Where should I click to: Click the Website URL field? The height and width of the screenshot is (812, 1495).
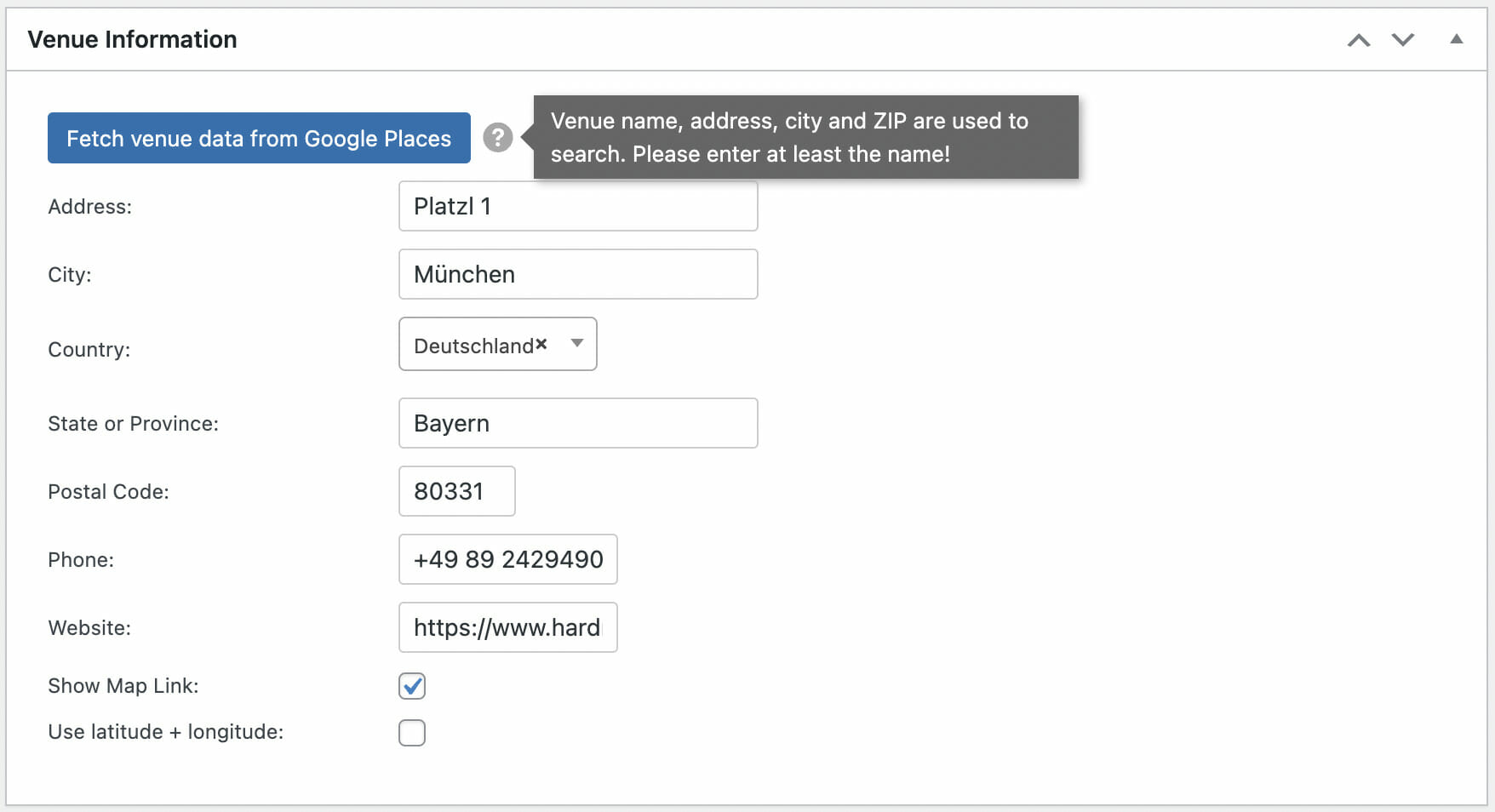pos(507,627)
